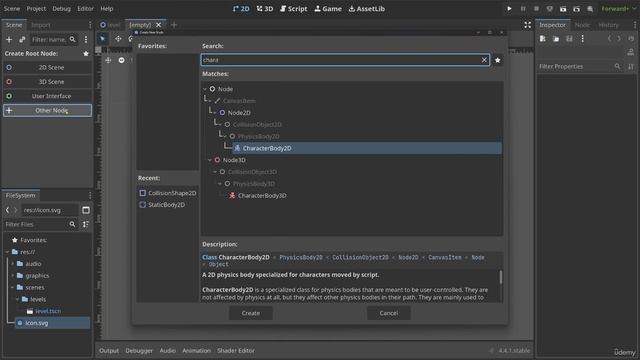This screenshot has height=360, width=640.
Task: Switch to the 3D workspace
Action: tap(265, 9)
